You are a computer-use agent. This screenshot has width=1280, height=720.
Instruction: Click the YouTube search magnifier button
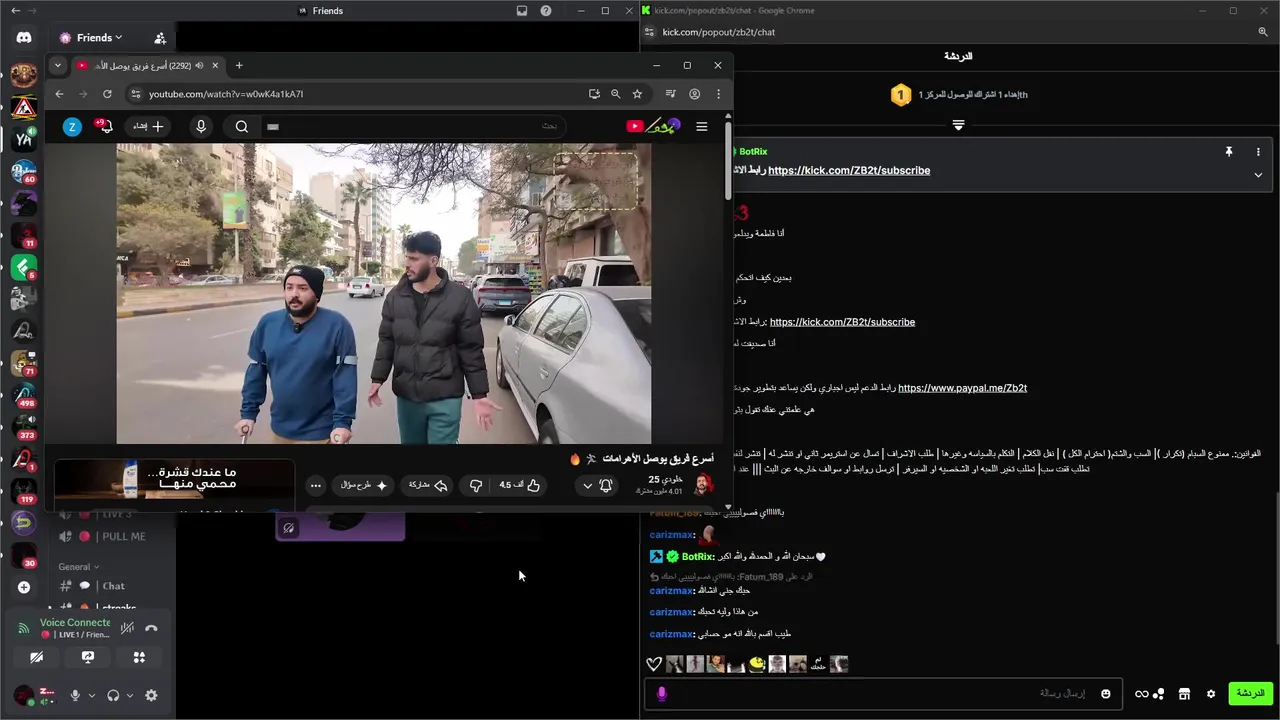[x=242, y=126]
